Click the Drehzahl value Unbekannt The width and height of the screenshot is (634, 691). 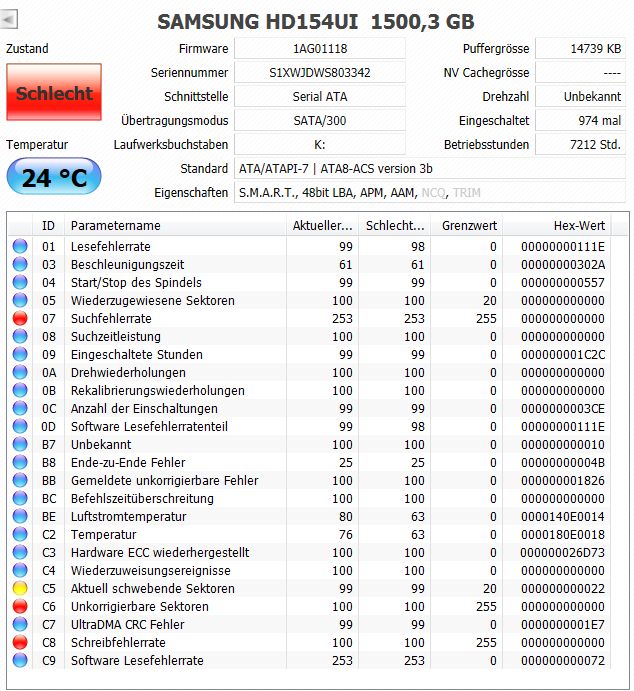[580, 97]
